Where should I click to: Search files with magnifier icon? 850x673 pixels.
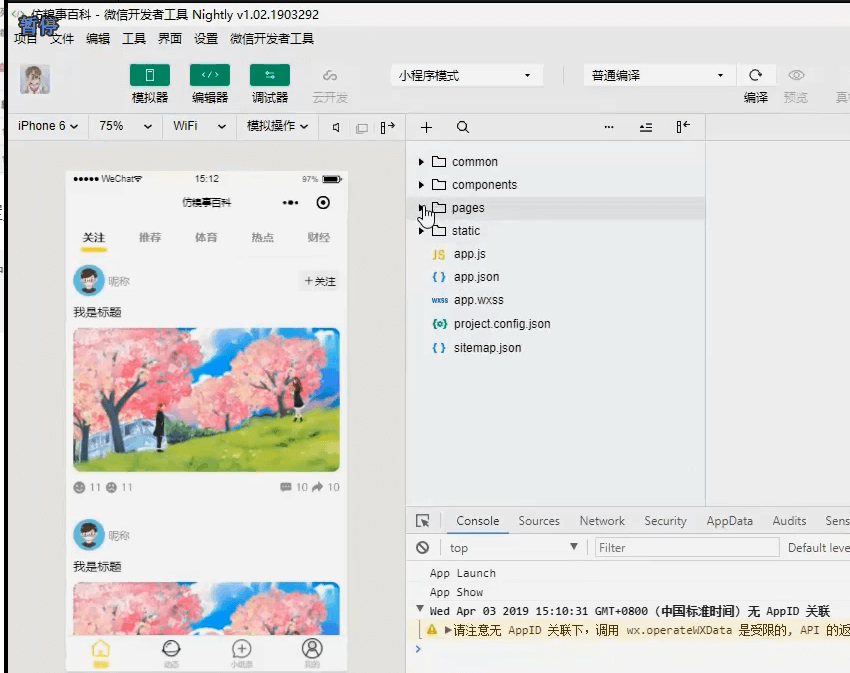click(x=462, y=127)
